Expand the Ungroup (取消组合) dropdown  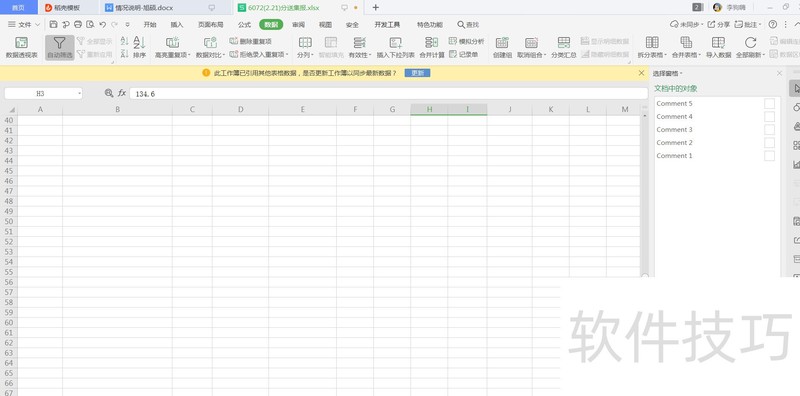click(545, 55)
